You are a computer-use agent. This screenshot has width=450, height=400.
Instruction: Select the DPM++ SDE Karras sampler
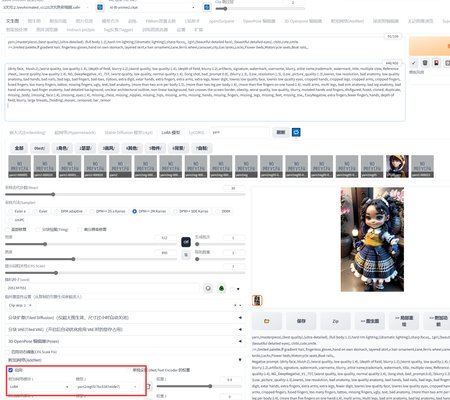pyautogui.click(x=175, y=211)
